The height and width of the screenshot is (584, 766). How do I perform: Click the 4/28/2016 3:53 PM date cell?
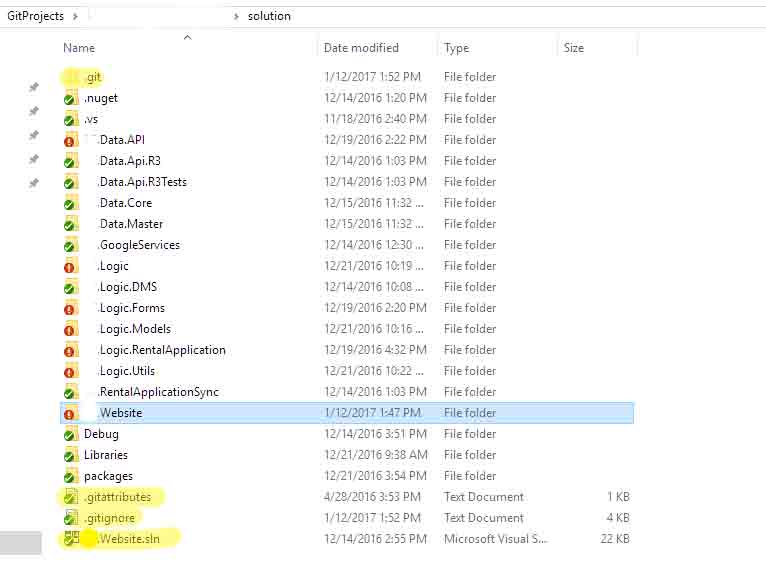pos(372,497)
